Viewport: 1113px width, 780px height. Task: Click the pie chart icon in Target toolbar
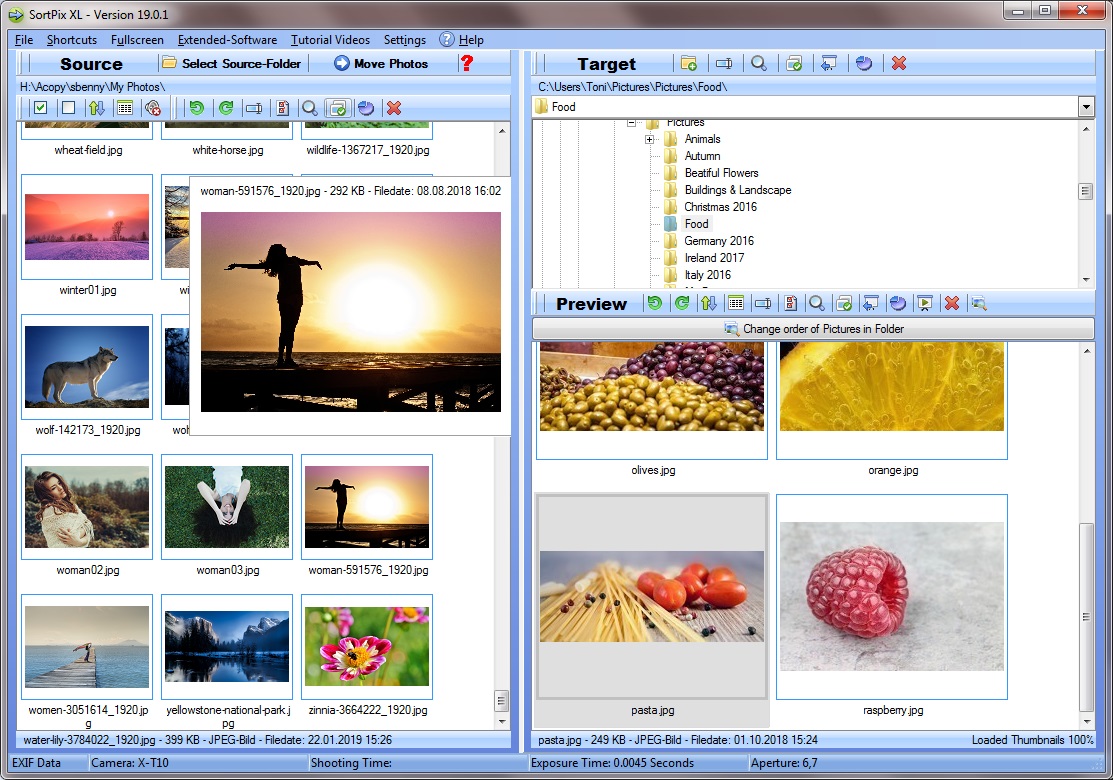coord(864,63)
